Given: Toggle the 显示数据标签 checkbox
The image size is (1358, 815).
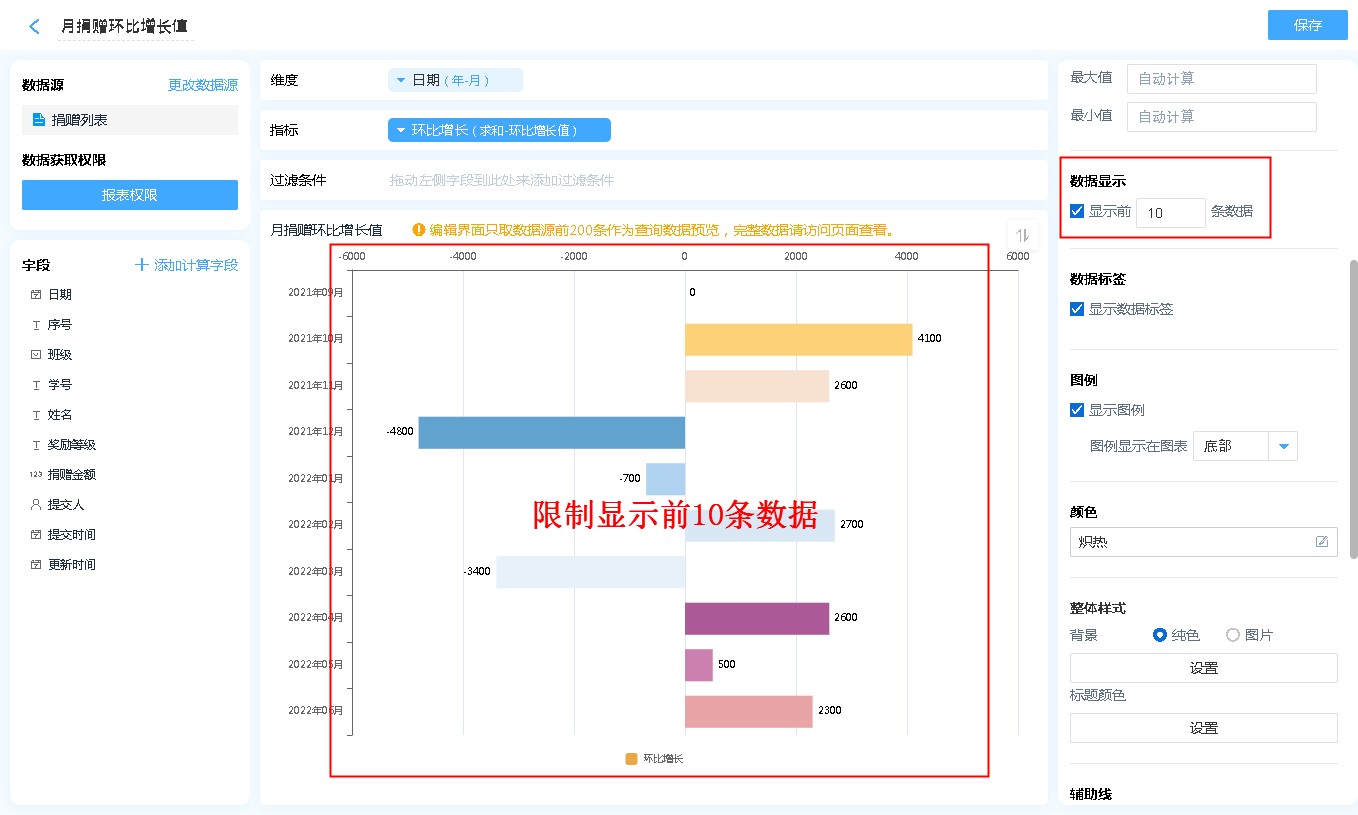Looking at the screenshot, I should tap(1077, 309).
